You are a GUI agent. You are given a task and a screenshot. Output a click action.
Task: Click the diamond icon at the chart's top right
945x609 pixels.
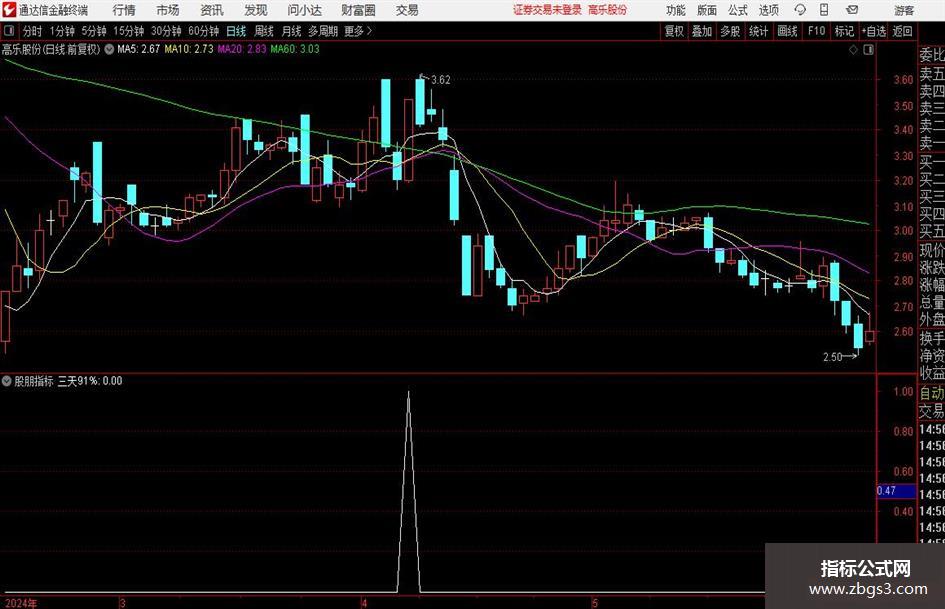coord(853,50)
